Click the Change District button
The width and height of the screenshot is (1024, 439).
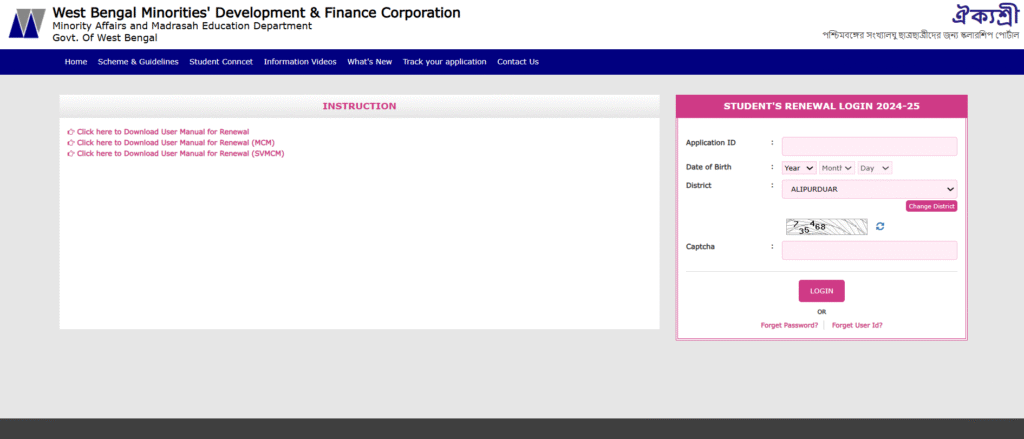pos(931,206)
